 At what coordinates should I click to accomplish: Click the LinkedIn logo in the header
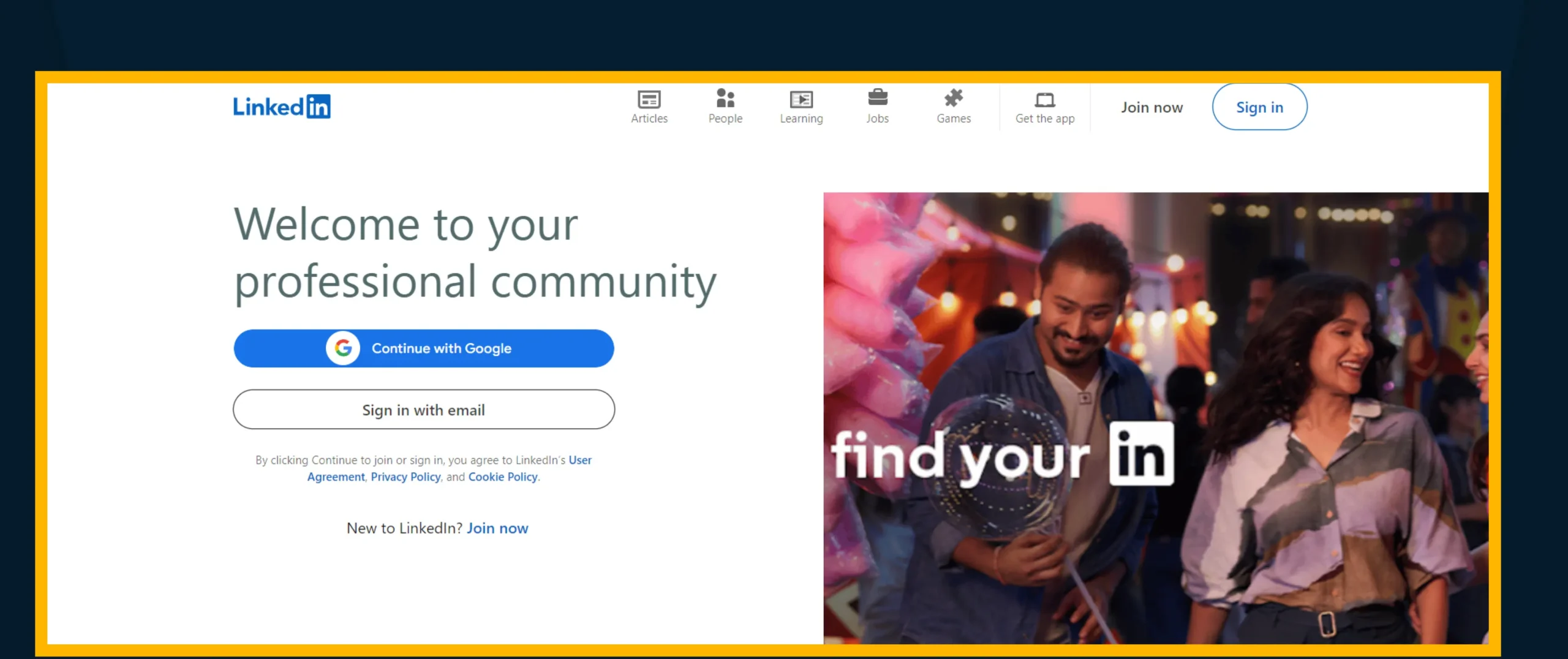[x=281, y=107]
